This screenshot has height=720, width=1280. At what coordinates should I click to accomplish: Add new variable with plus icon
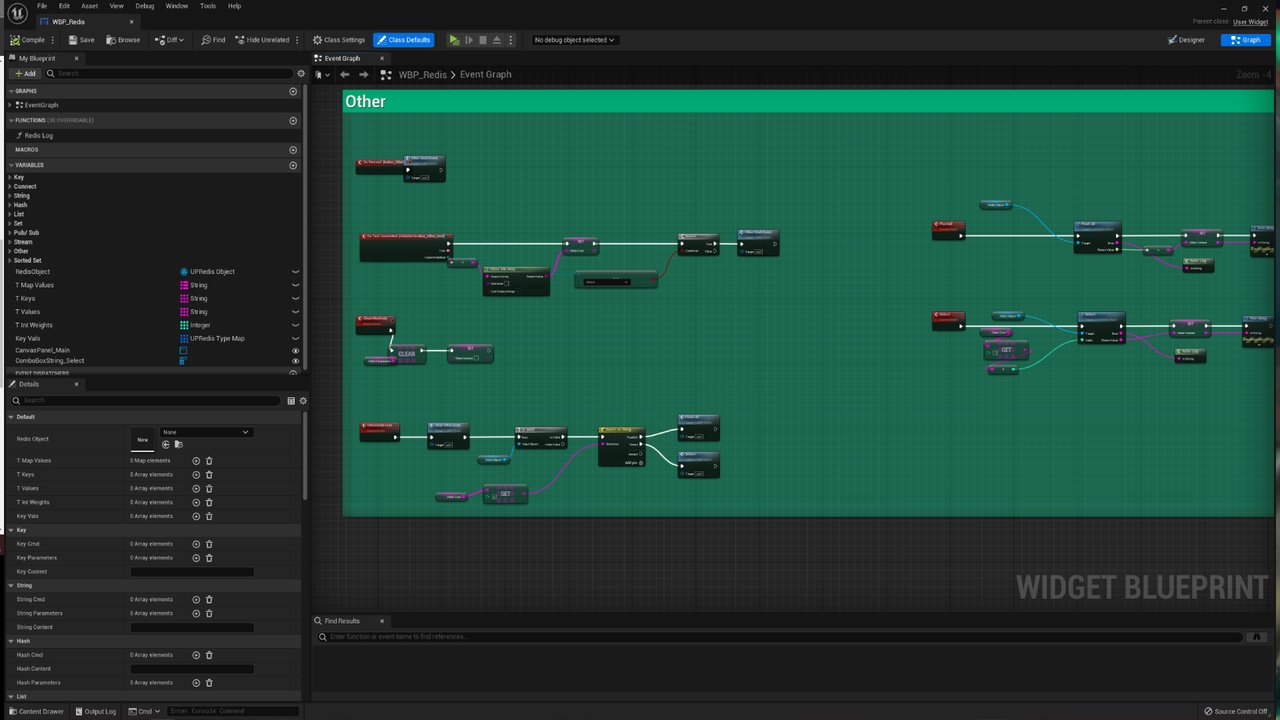tap(293, 165)
